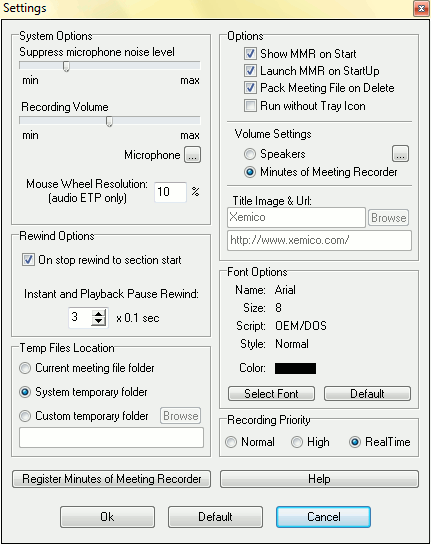Viewport: 431px width, 545px height.
Task: Click the font name value Arial
Action: pos(285,290)
